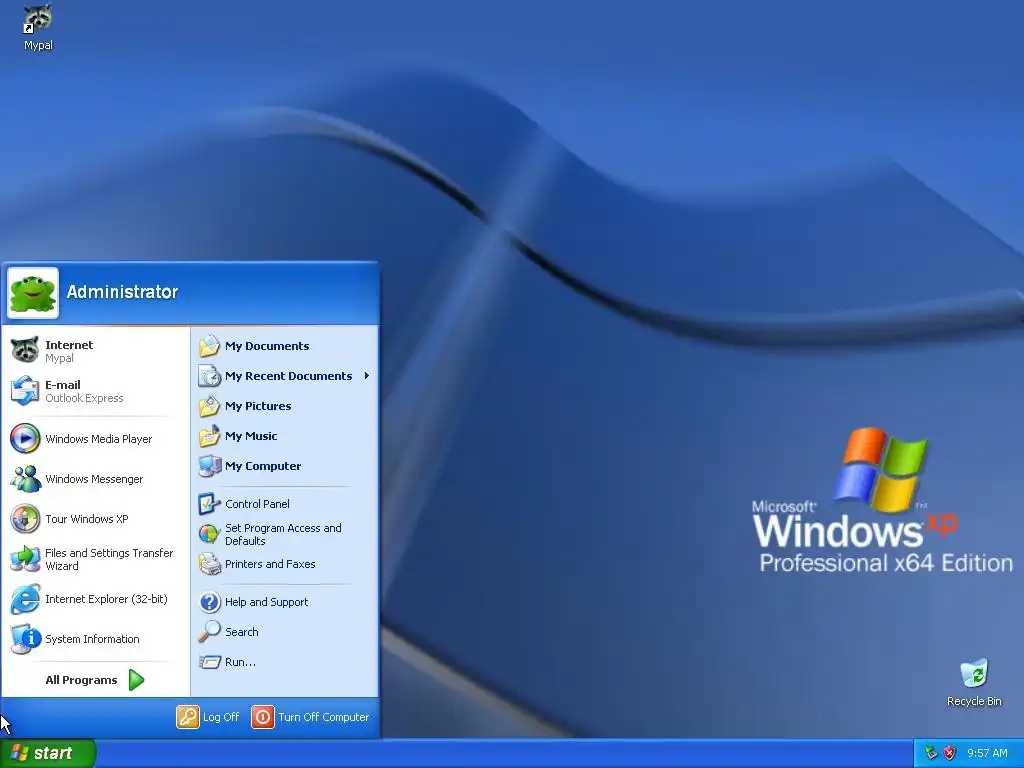Click the Search label
This screenshot has width=1024, height=768.
(242, 632)
